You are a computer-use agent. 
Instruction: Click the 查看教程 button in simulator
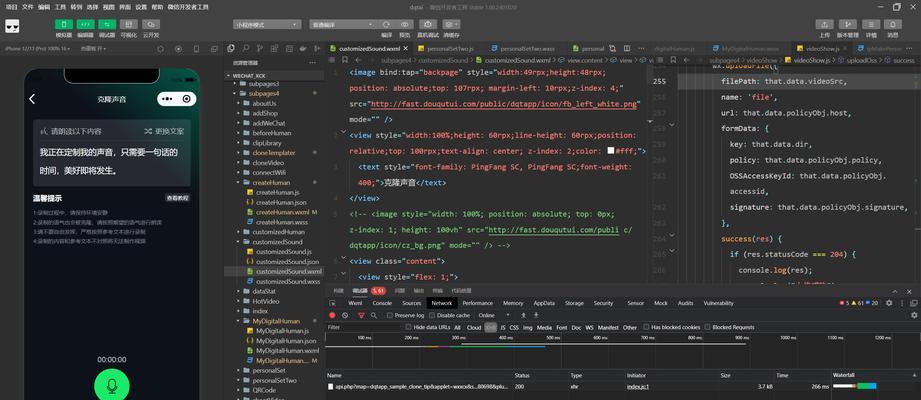click(177, 199)
